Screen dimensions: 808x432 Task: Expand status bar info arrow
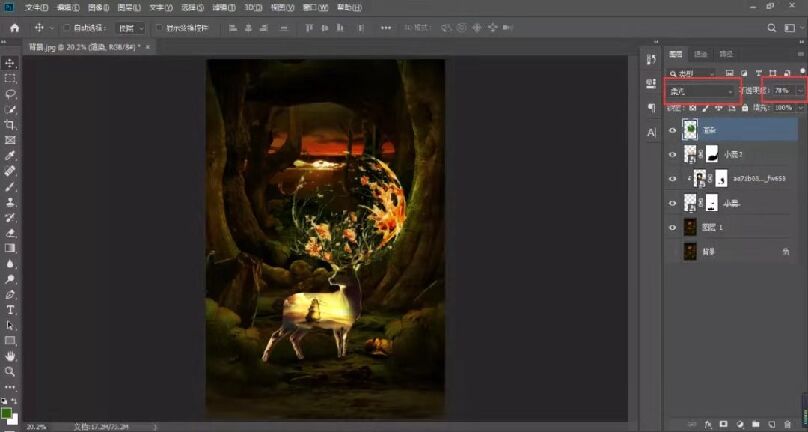pos(155,427)
